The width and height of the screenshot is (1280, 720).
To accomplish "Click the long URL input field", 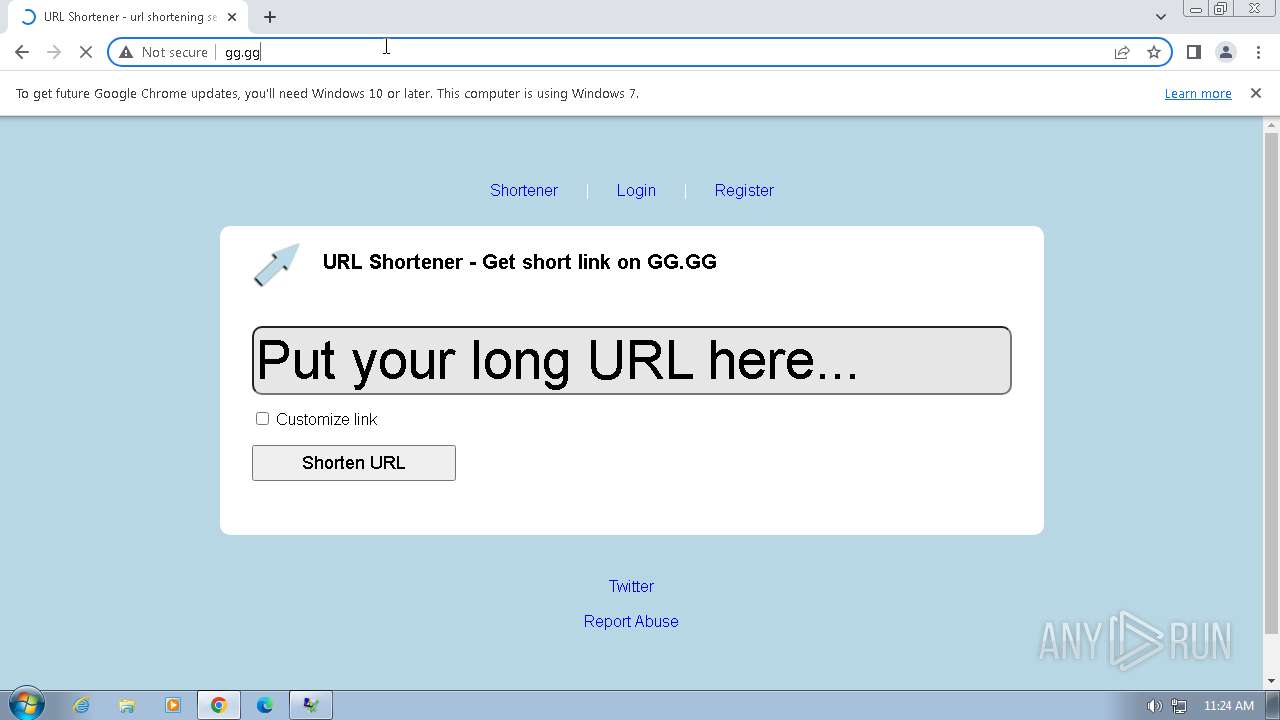I will [632, 360].
